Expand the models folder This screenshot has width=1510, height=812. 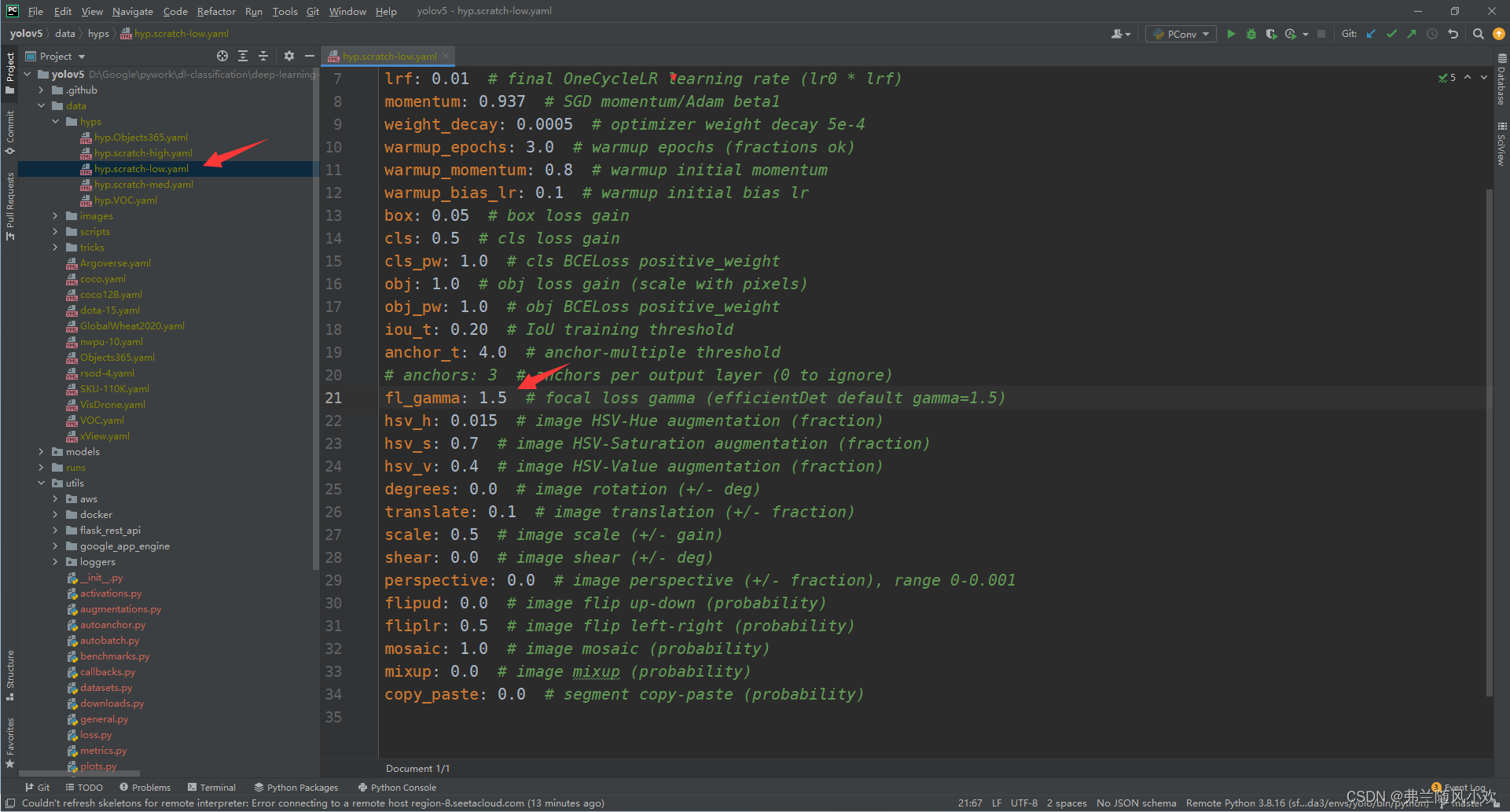(x=42, y=452)
